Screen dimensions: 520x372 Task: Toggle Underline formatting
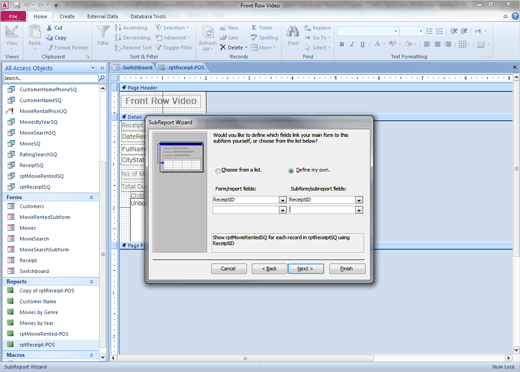[362, 44]
